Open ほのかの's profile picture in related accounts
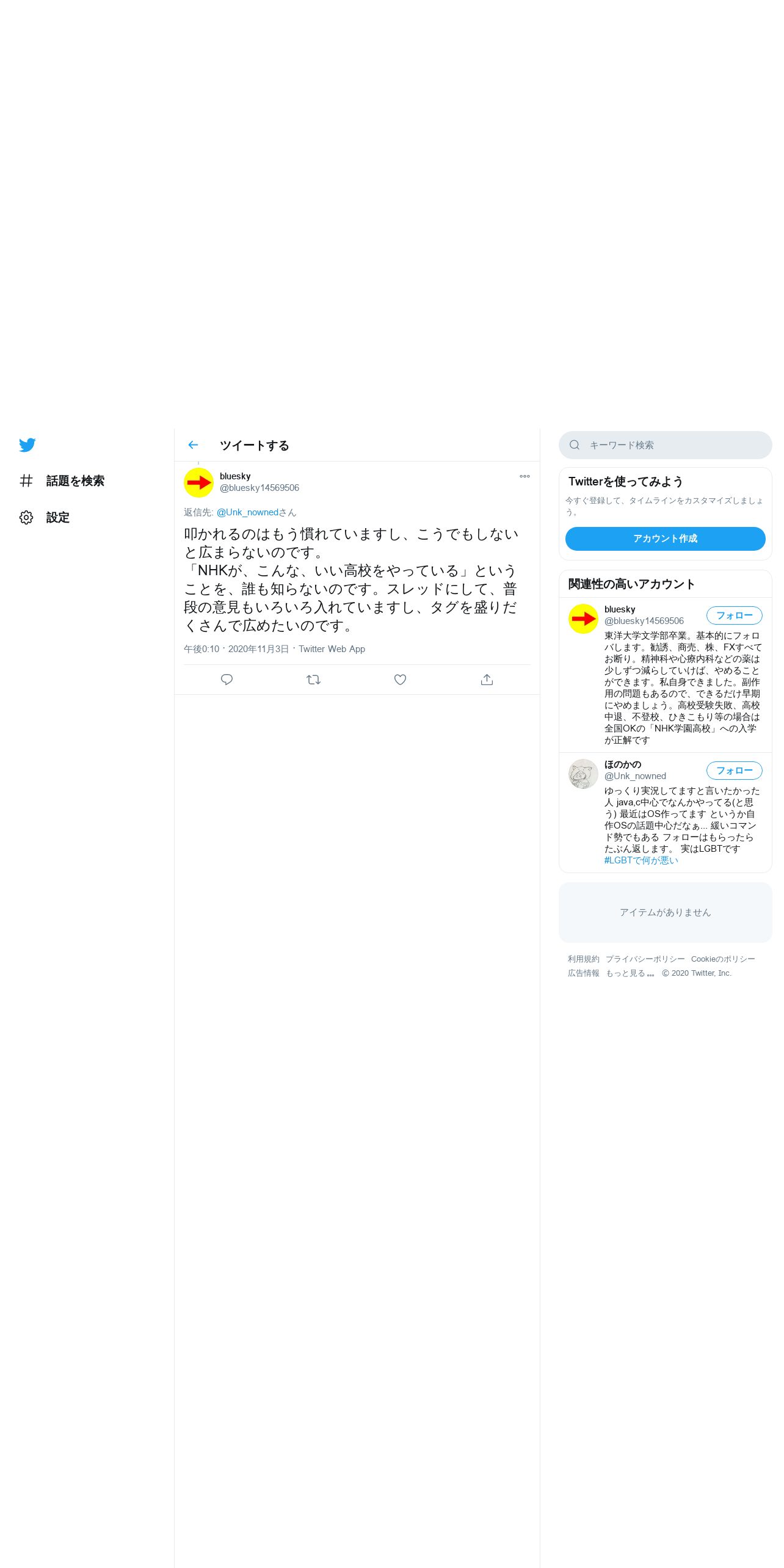 click(x=583, y=774)
